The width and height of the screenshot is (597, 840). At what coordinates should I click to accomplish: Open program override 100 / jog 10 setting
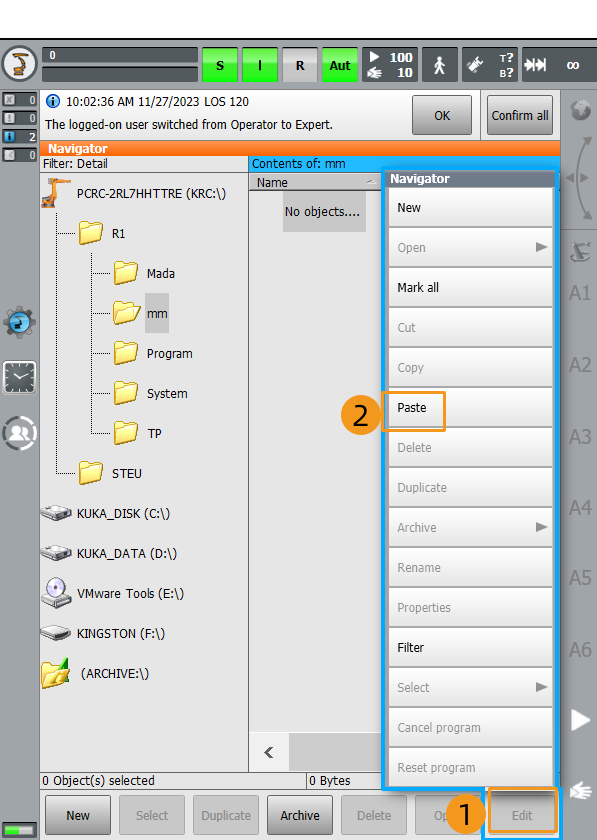click(x=390, y=65)
